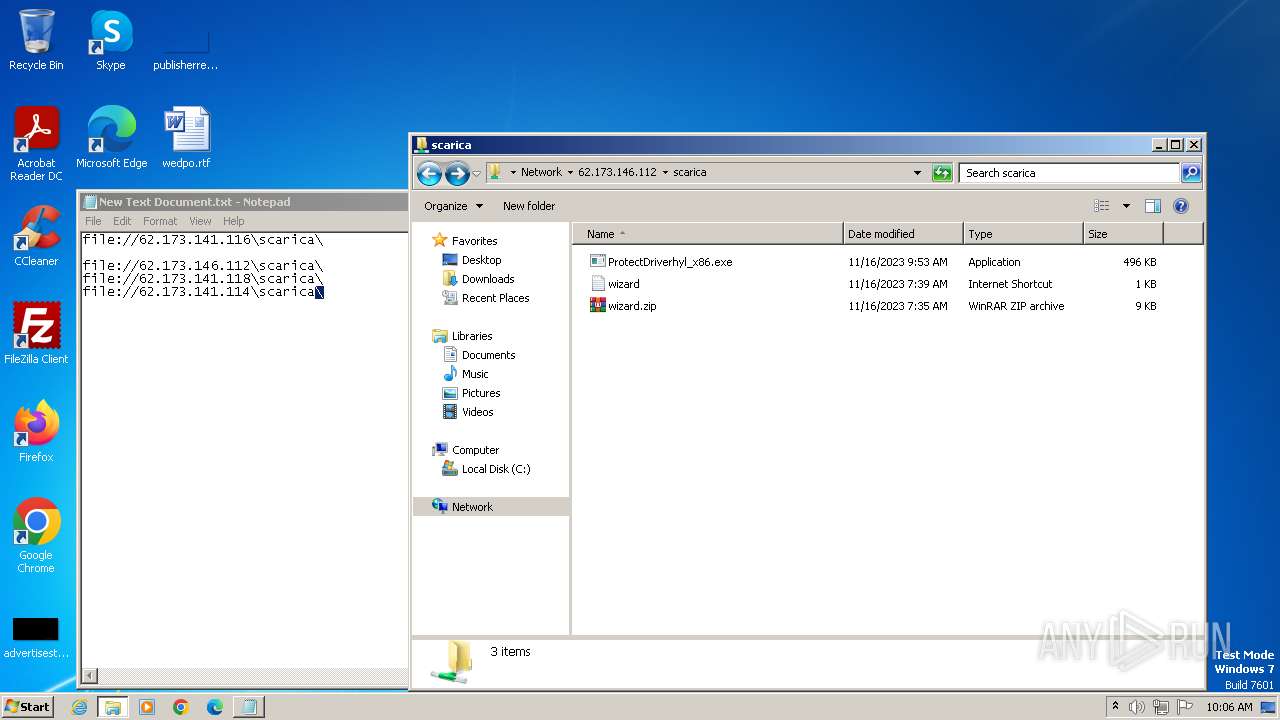
Task: Open Pictures library
Action: (471, 393)
